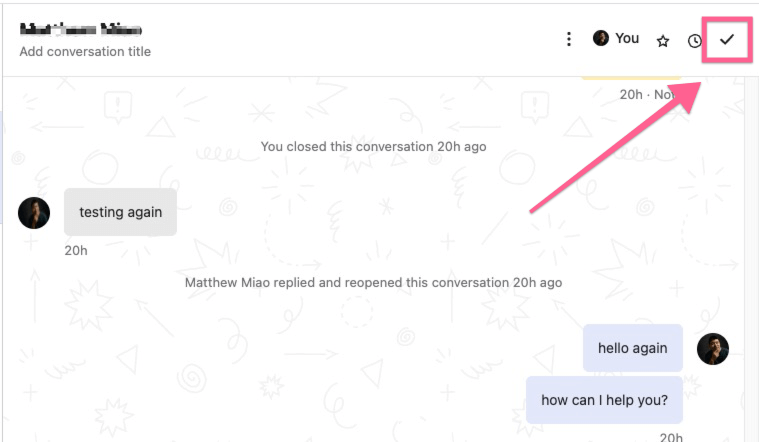Screen dimensions: 759x442
Task: Click the small avatar icon next to 'You'
Action: tap(601, 38)
